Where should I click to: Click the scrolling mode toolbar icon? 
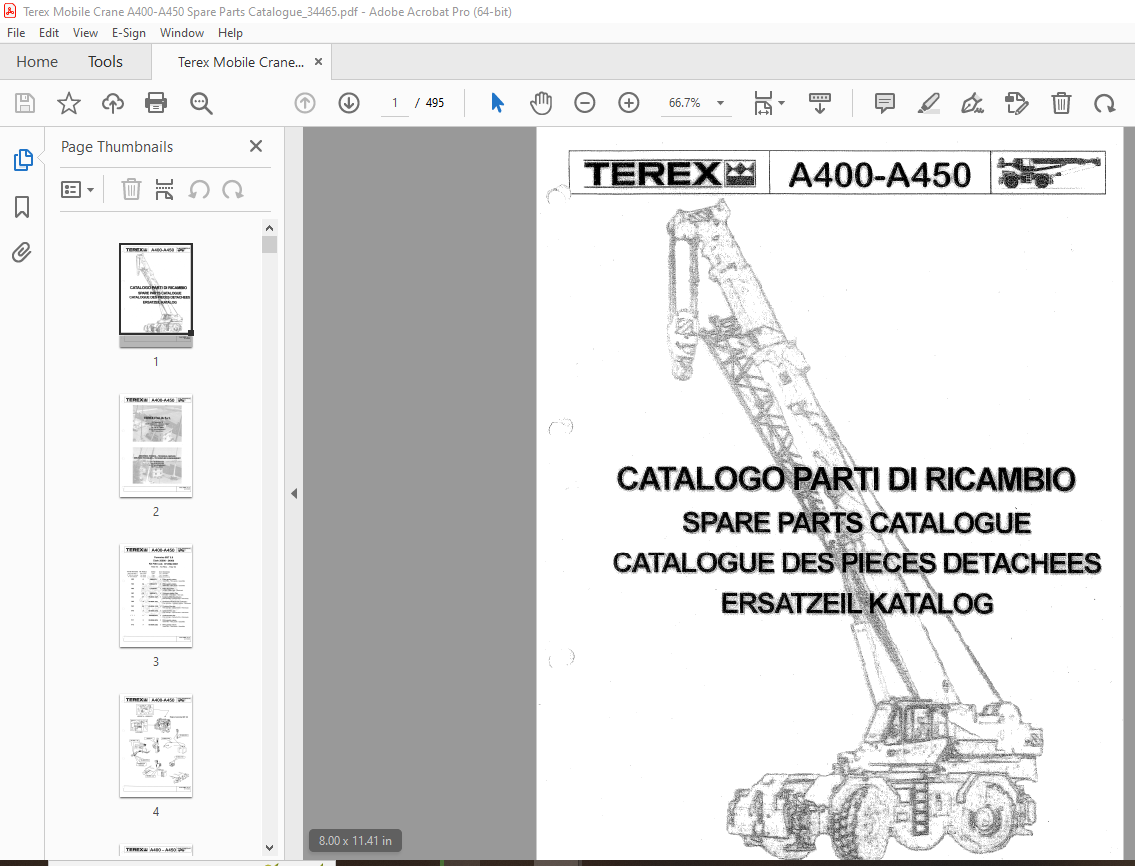click(x=819, y=103)
